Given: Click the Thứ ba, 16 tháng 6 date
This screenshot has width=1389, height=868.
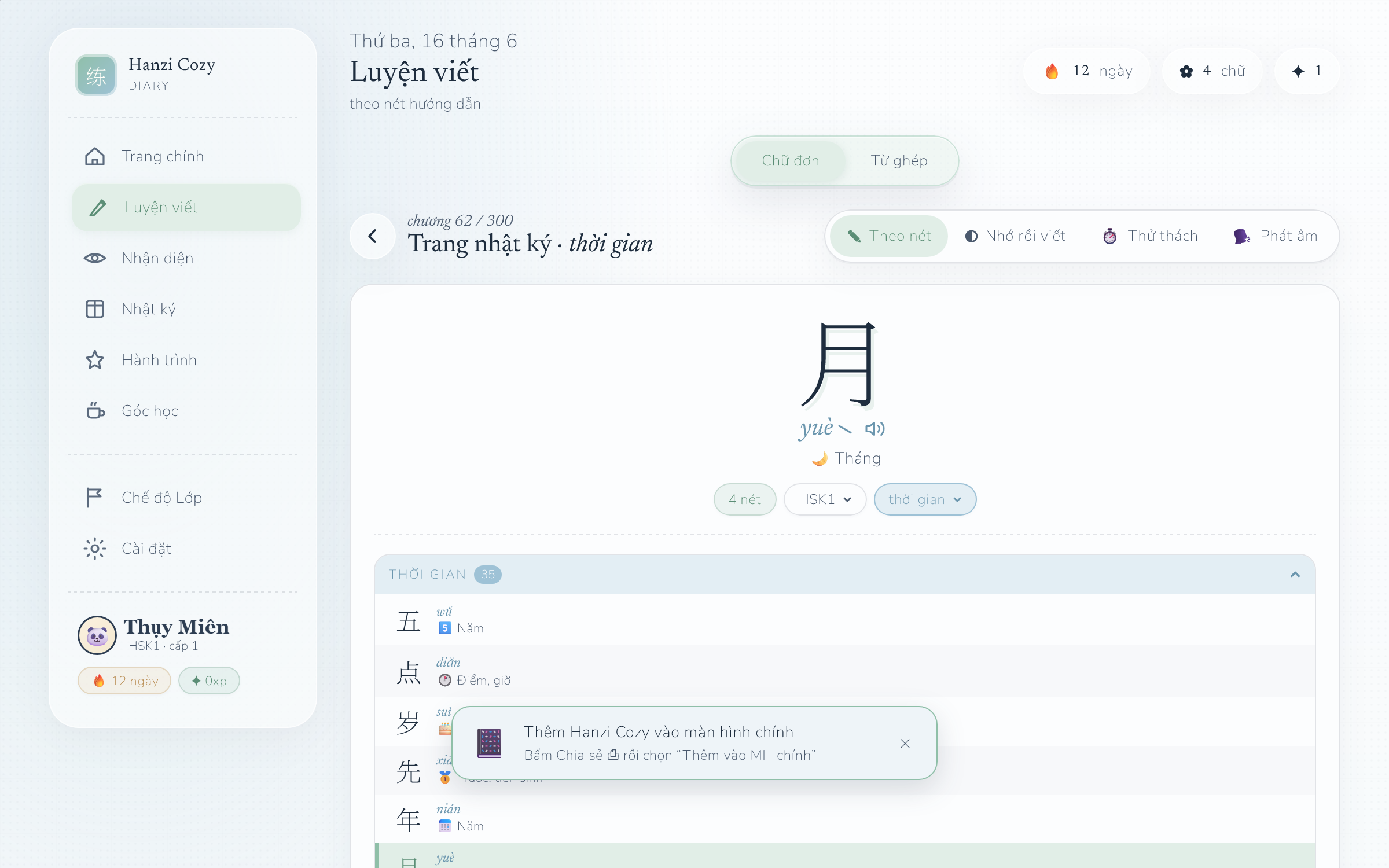Looking at the screenshot, I should pos(433,41).
